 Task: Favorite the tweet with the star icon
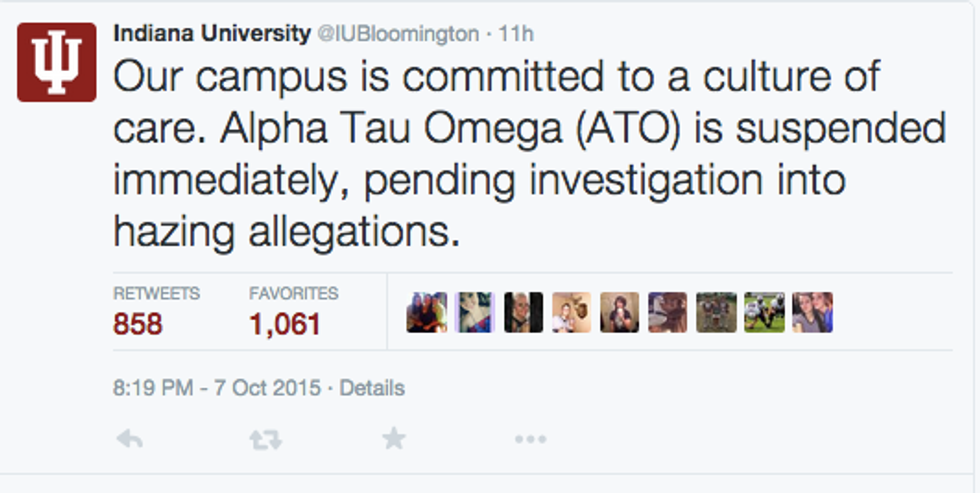click(394, 438)
